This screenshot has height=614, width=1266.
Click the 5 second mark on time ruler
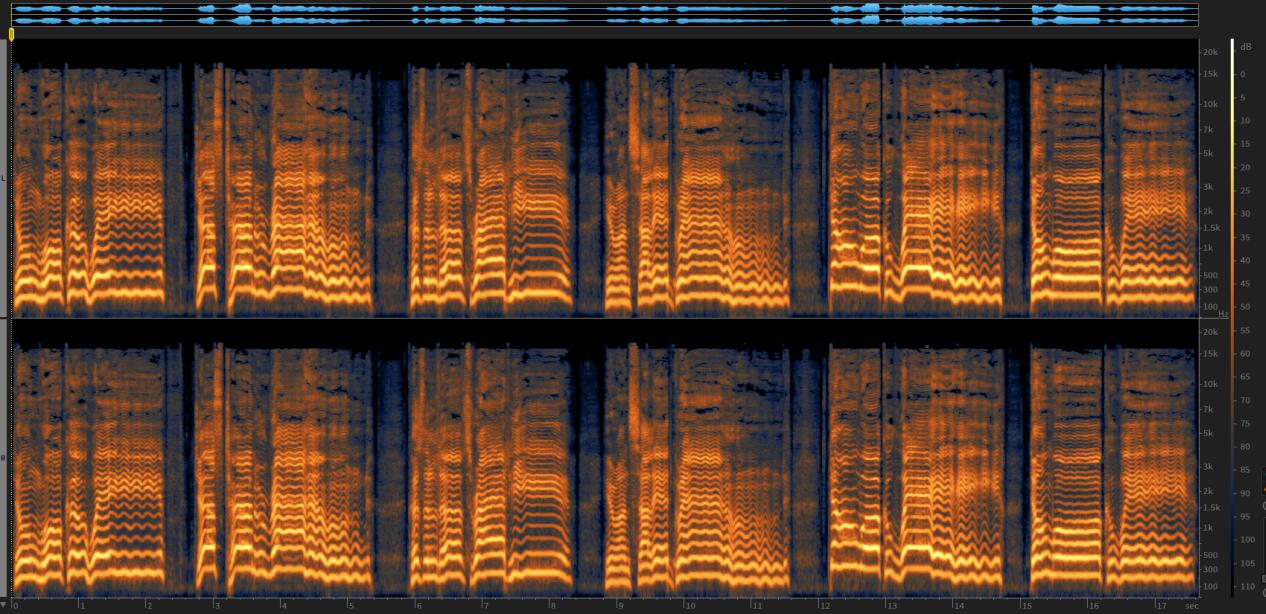pyautogui.click(x=351, y=606)
